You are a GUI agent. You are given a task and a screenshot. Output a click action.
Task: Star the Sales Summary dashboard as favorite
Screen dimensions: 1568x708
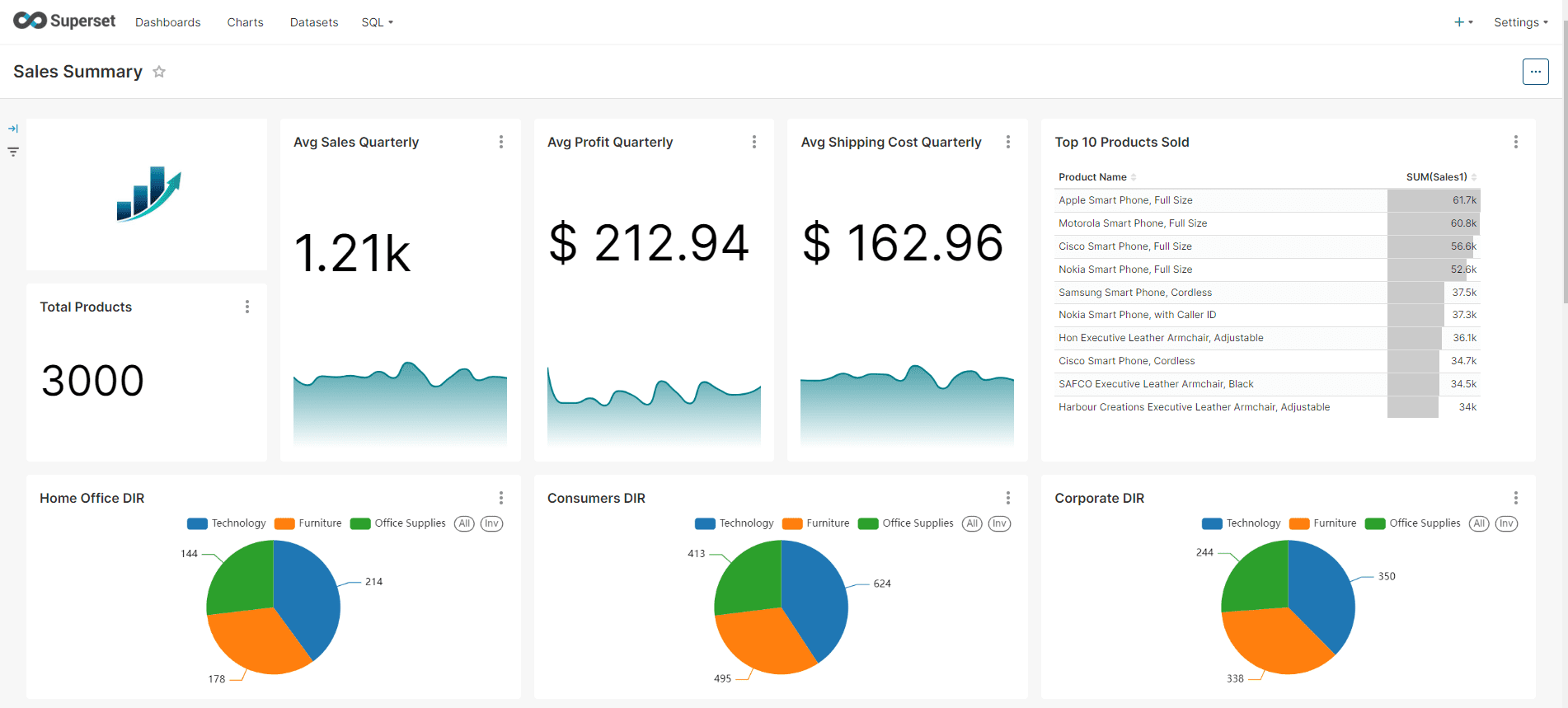tap(159, 72)
